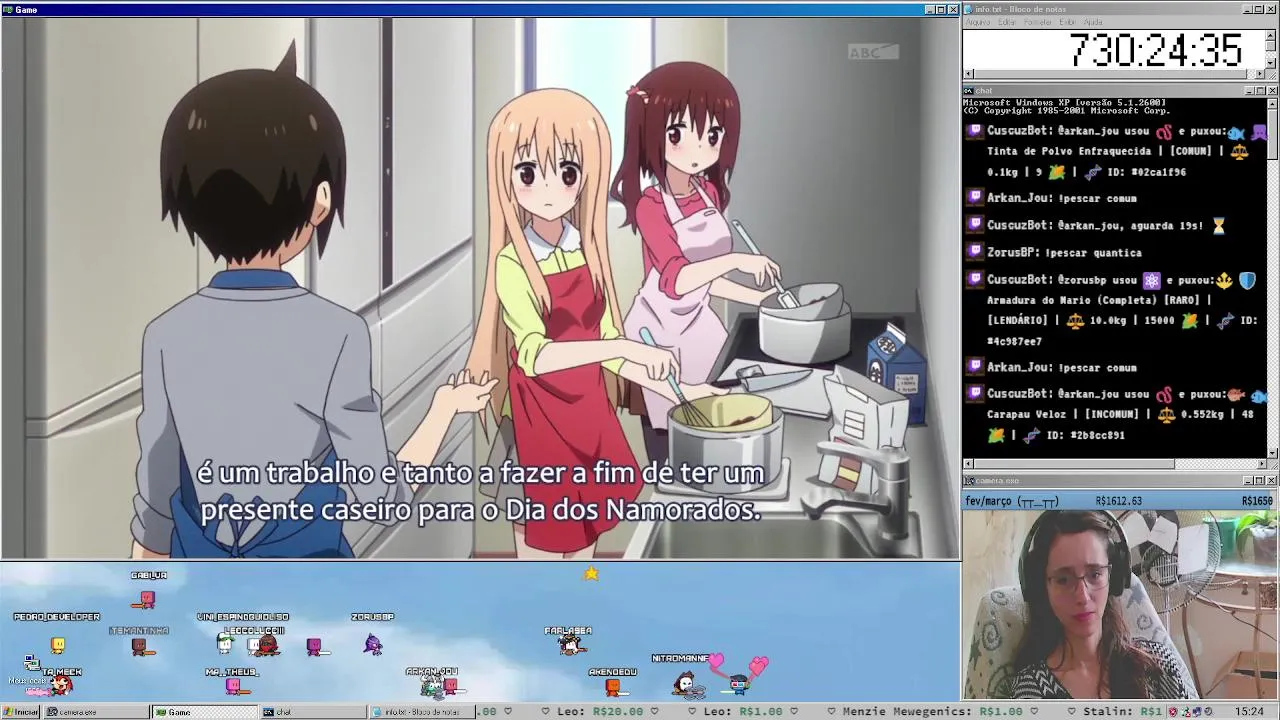Switch to camera.exe in the taskbar

pos(97,712)
